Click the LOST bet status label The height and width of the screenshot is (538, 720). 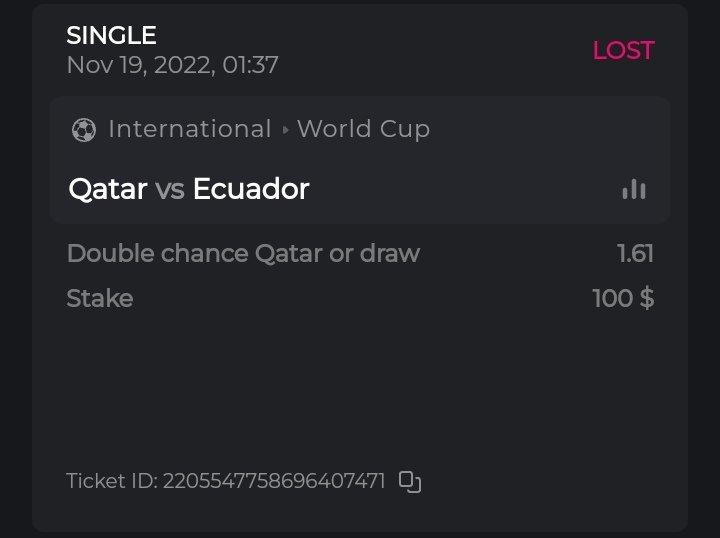[623, 50]
